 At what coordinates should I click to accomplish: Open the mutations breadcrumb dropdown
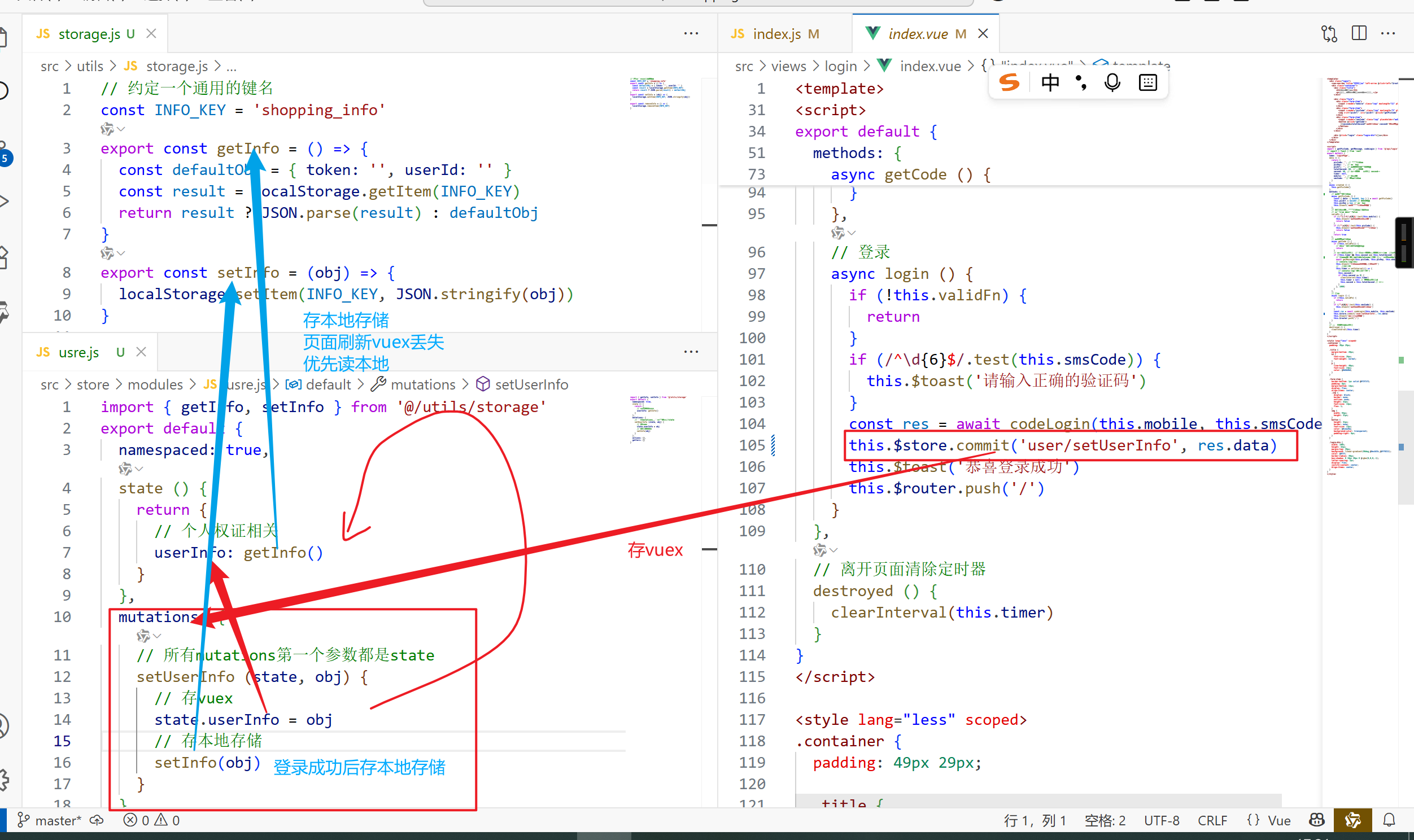[x=422, y=384]
